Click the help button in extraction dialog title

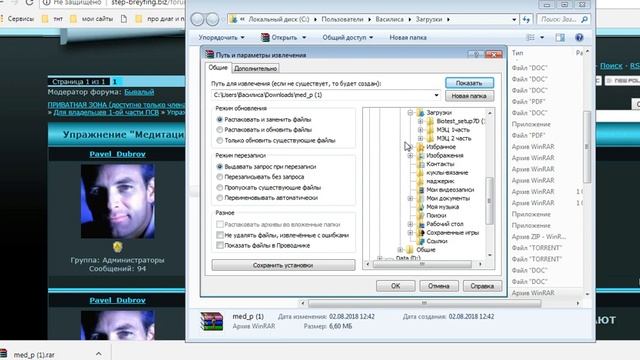pos(475,55)
